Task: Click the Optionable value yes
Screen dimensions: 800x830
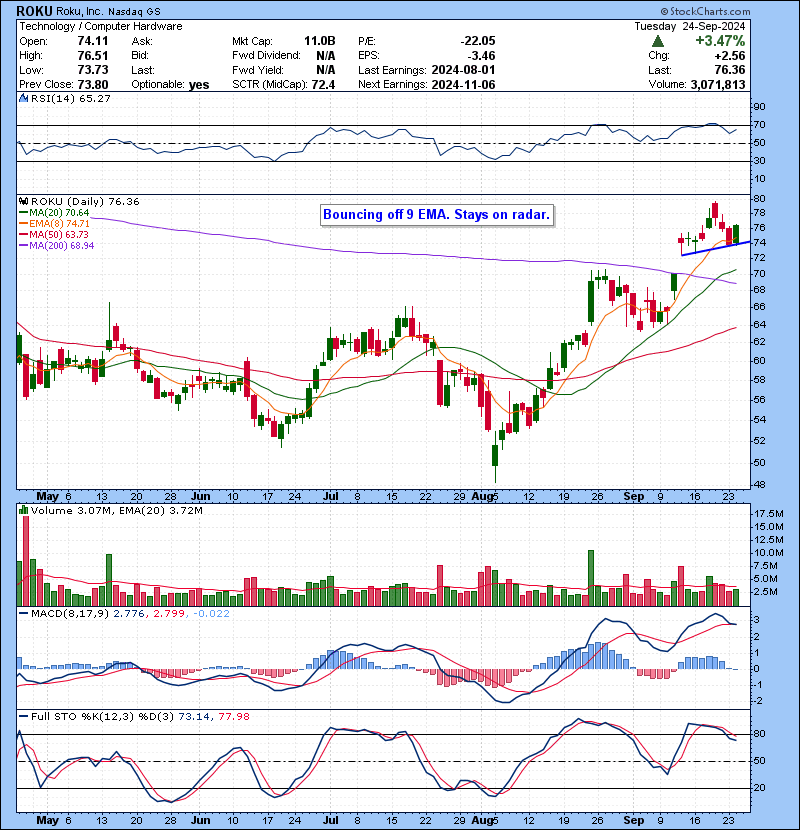Action: (x=199, y=85)
